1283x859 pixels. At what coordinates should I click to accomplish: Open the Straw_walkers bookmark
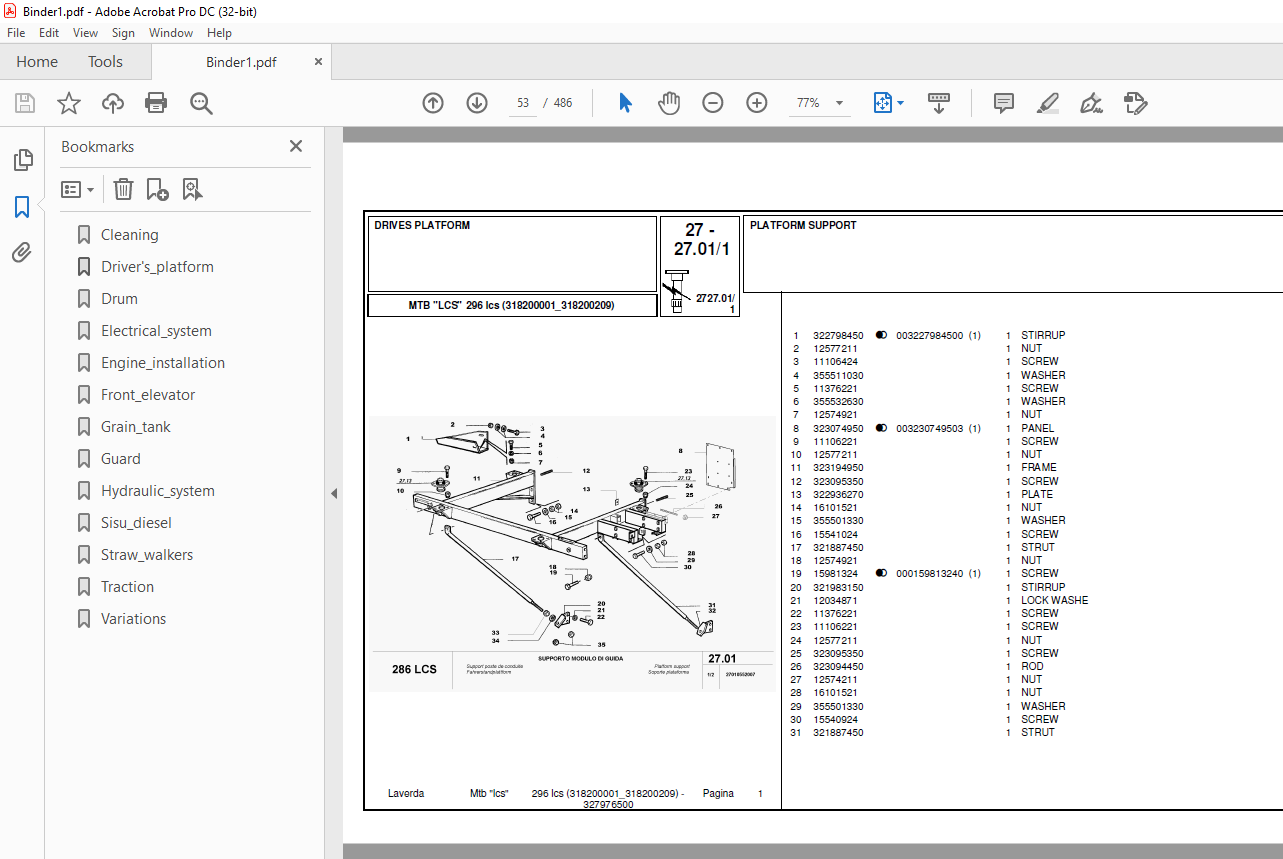(x=147, y=555)
